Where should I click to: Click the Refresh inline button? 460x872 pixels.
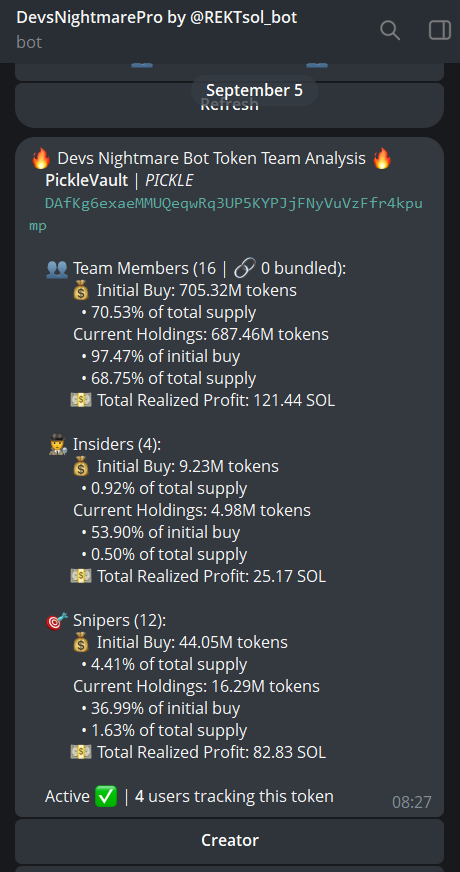point(230,105)
